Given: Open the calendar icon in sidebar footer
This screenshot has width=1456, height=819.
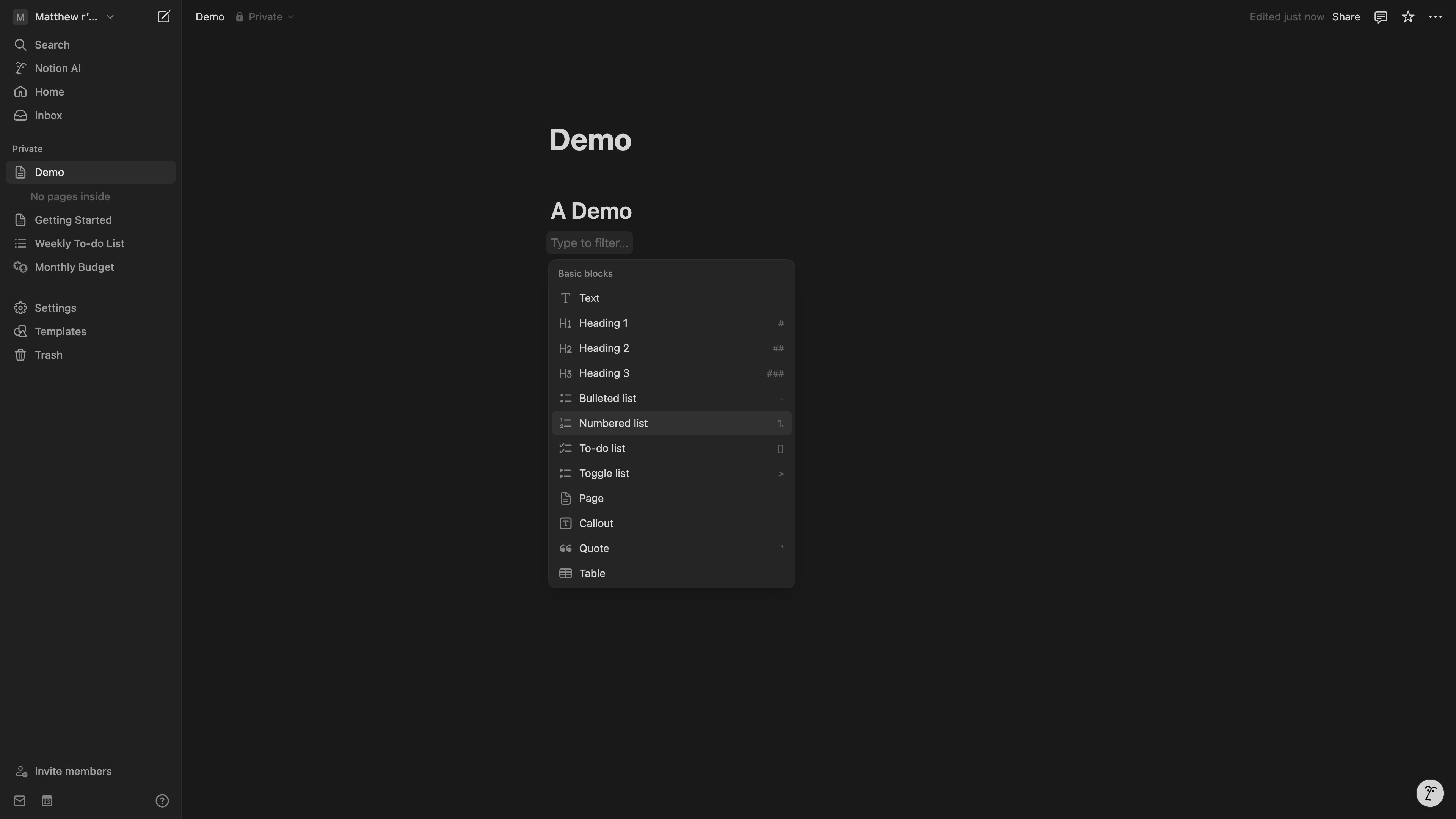Looking at the screenshot, I should coord(47,801).
